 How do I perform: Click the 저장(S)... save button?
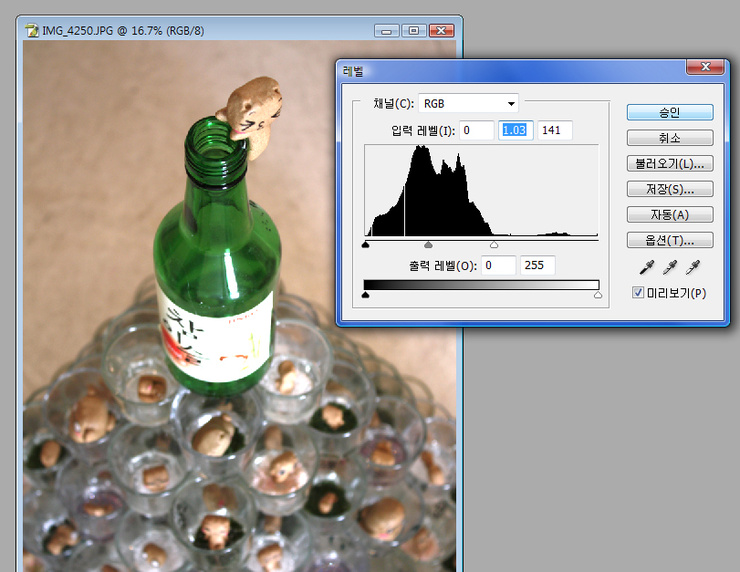click(x=670, y=189)
